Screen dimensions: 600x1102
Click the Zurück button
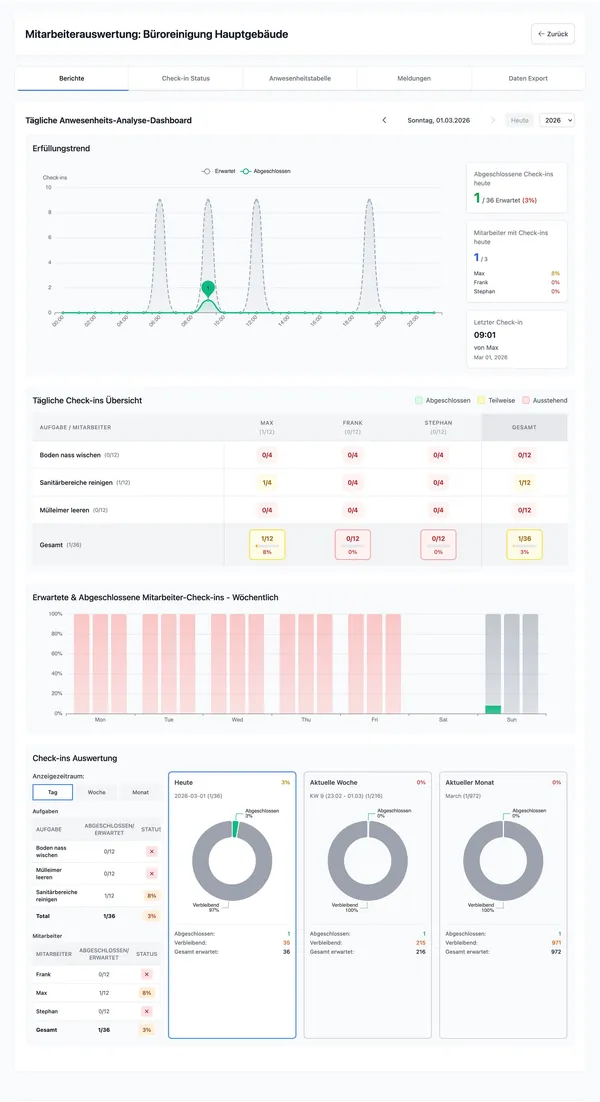coord(552,34)
